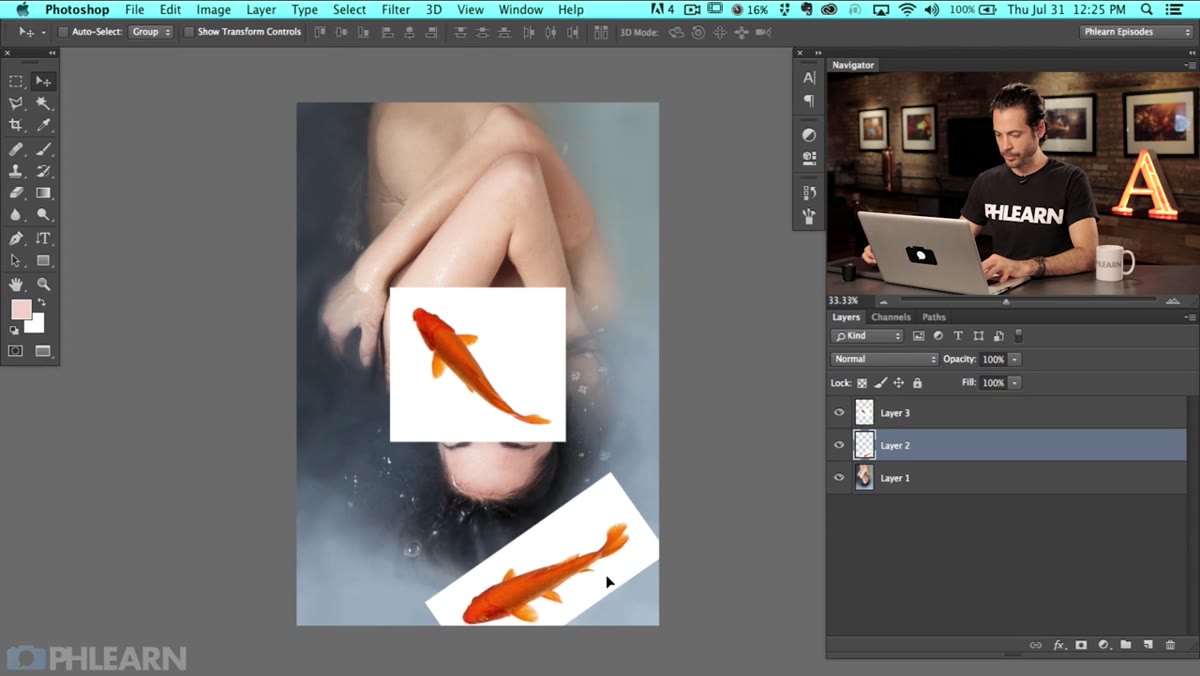Toggle lock all padlock

(917, 383)
